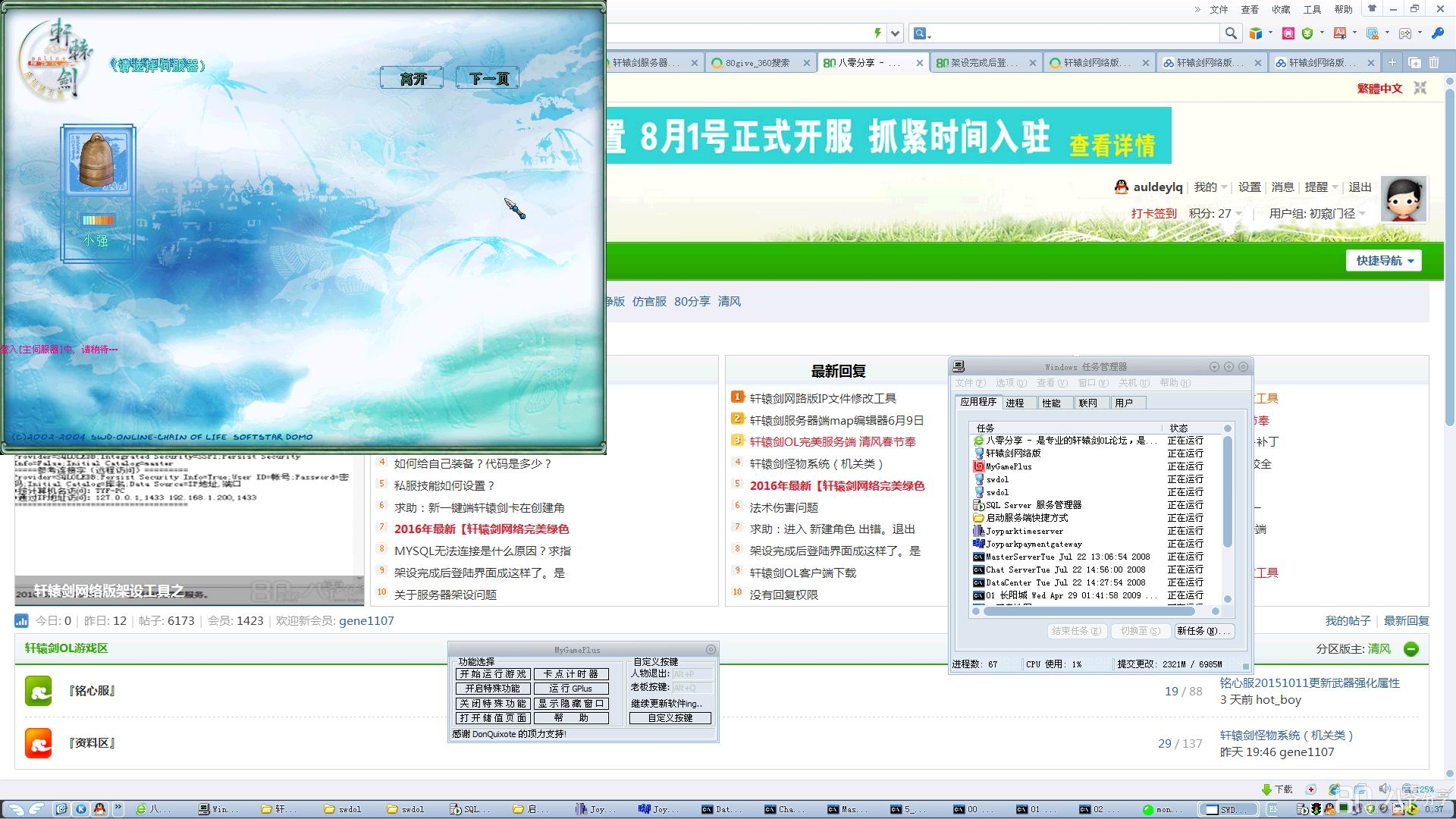Expand the gamepad dropdown arrow
1456x819 pixels.
[x=1420, y=33]
